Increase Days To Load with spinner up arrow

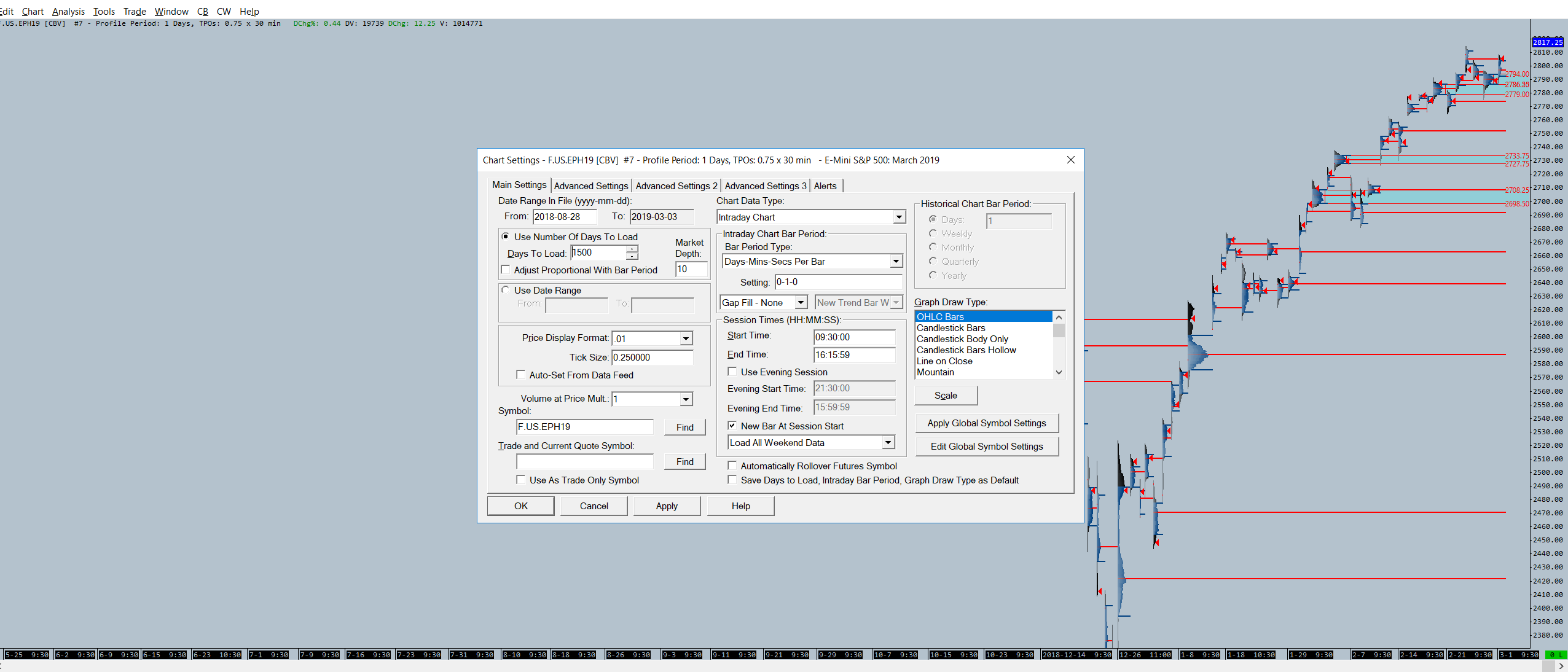[632, 249]
